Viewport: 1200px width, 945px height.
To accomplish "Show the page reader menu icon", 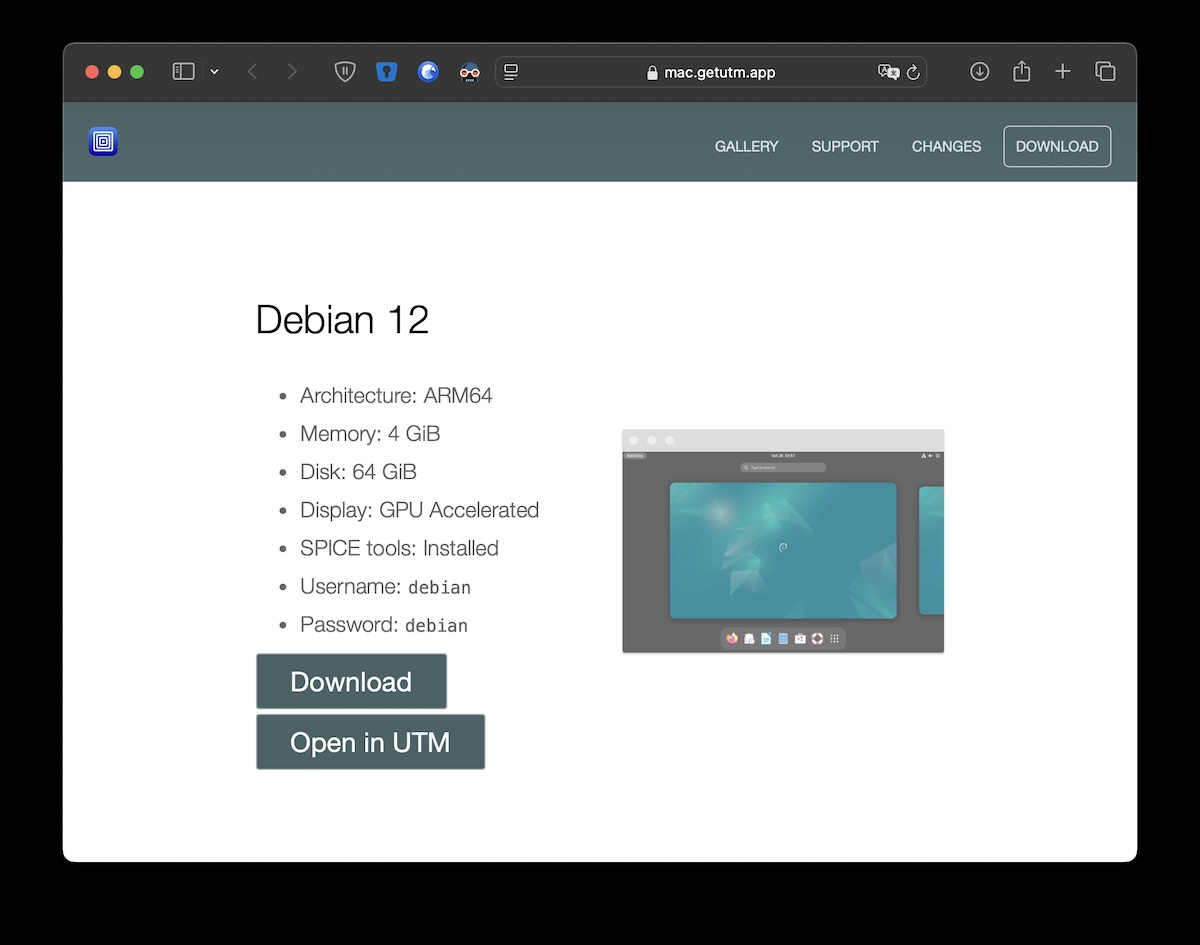I will [x=511, y=72].
